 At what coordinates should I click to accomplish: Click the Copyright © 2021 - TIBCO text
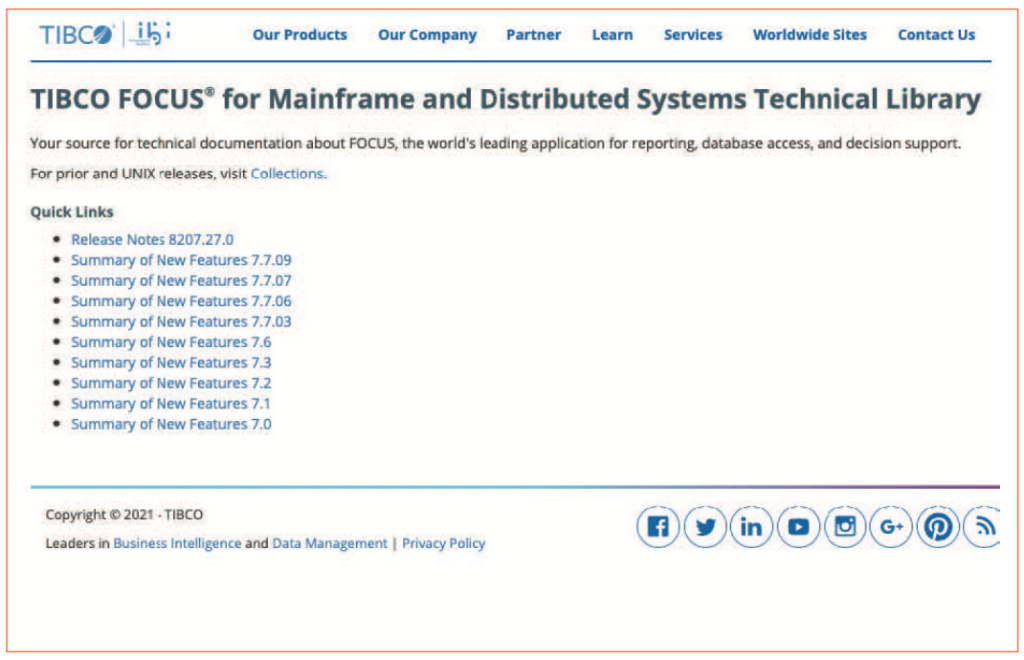coord(124,515)
